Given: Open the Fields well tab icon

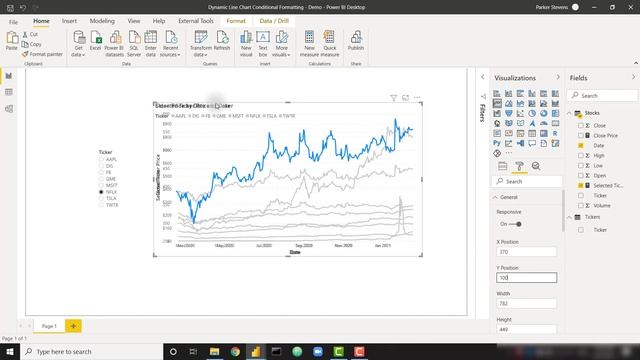Looking at the screenshot, I should pos(503,166).
